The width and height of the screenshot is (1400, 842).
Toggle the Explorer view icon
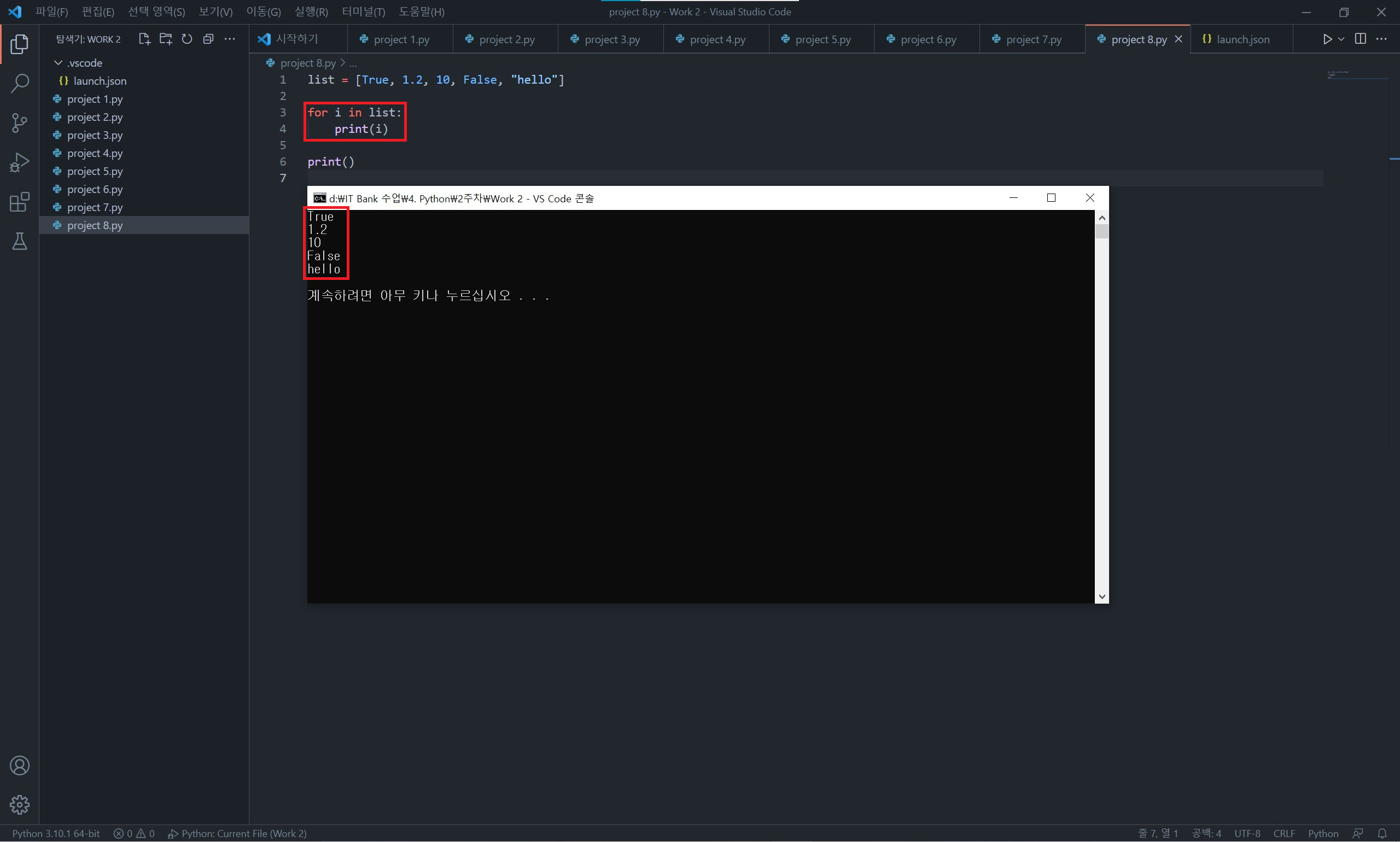19,44
